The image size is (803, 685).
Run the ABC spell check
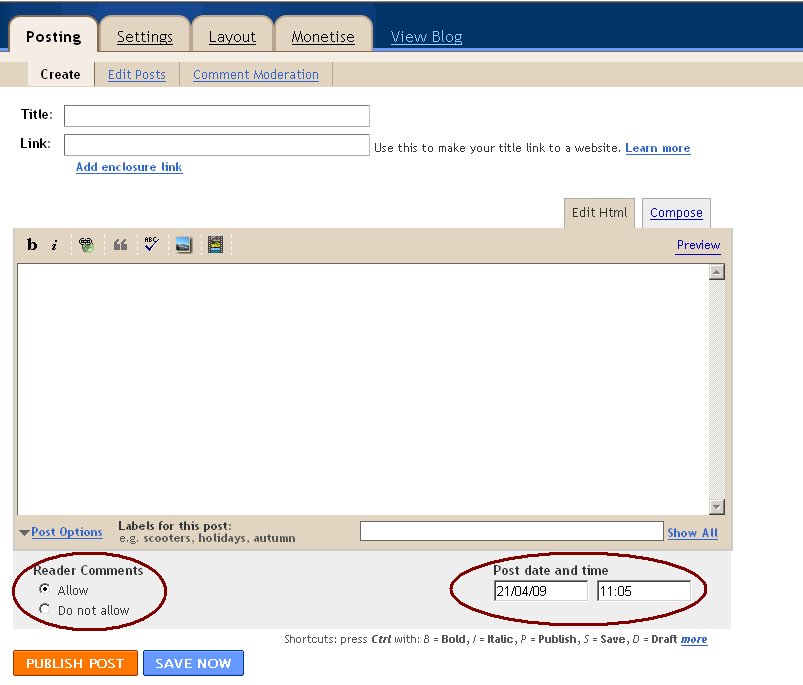pos(152,244)
